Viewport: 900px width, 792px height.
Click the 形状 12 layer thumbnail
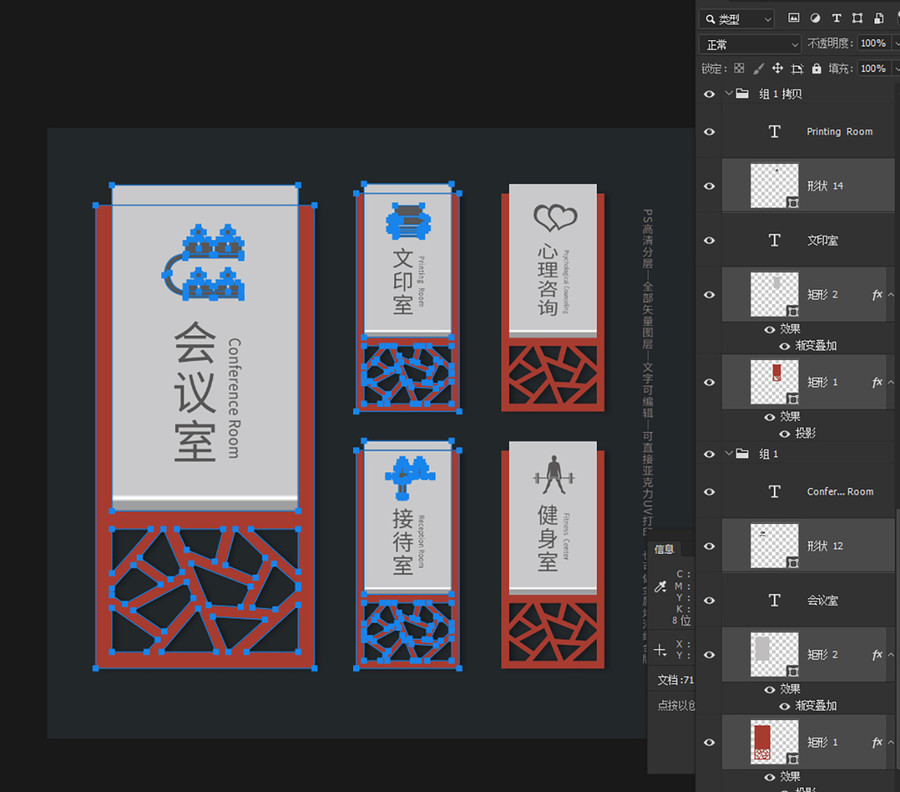(774, 546)
